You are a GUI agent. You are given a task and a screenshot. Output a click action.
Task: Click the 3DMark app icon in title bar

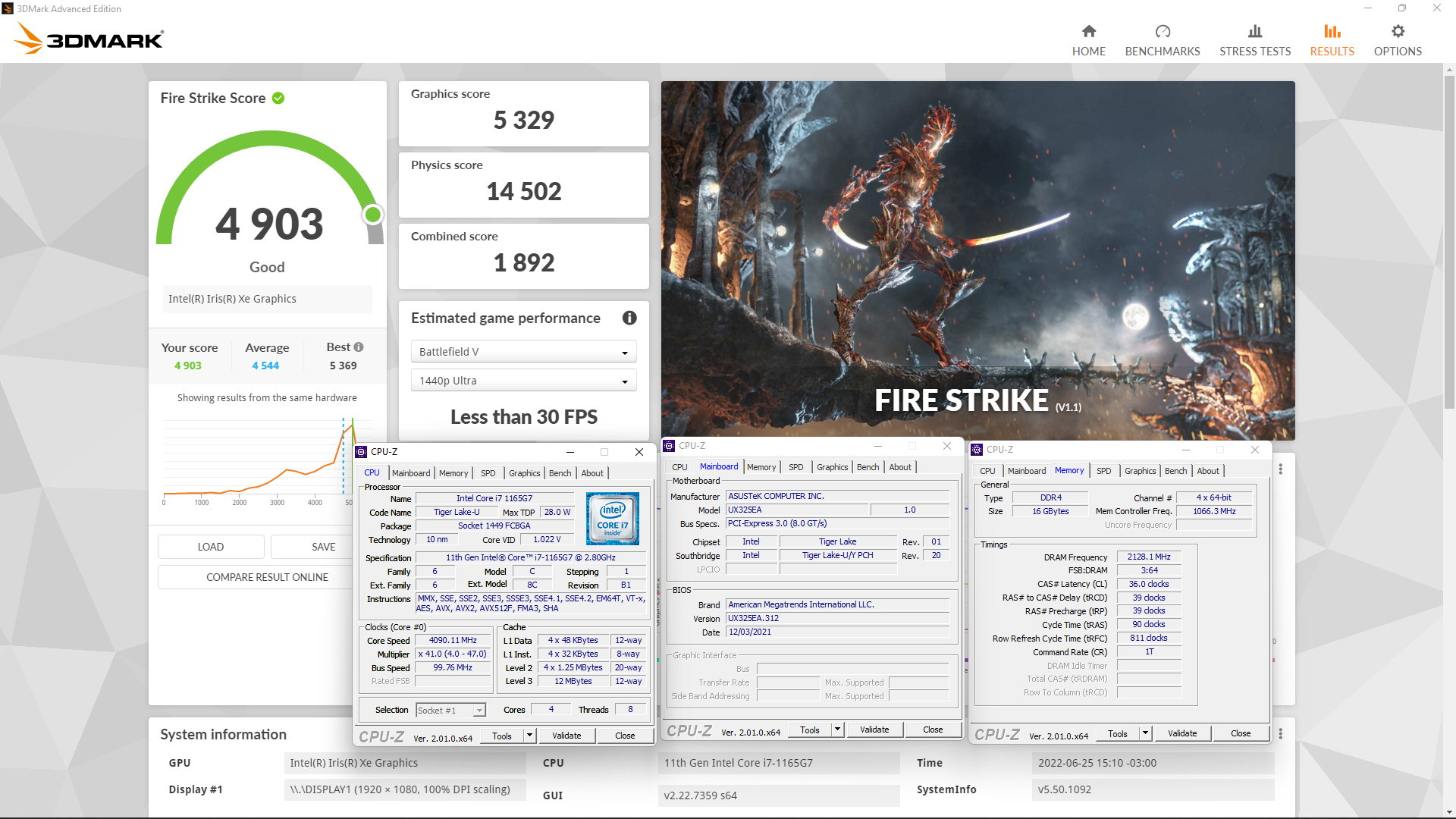8,8
